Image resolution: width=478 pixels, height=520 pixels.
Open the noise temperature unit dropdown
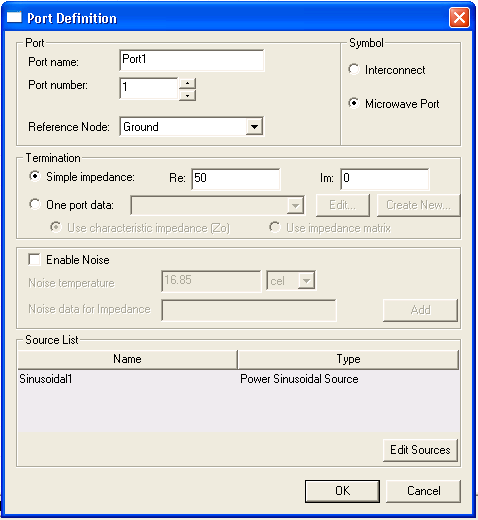[x=306, y=281]
